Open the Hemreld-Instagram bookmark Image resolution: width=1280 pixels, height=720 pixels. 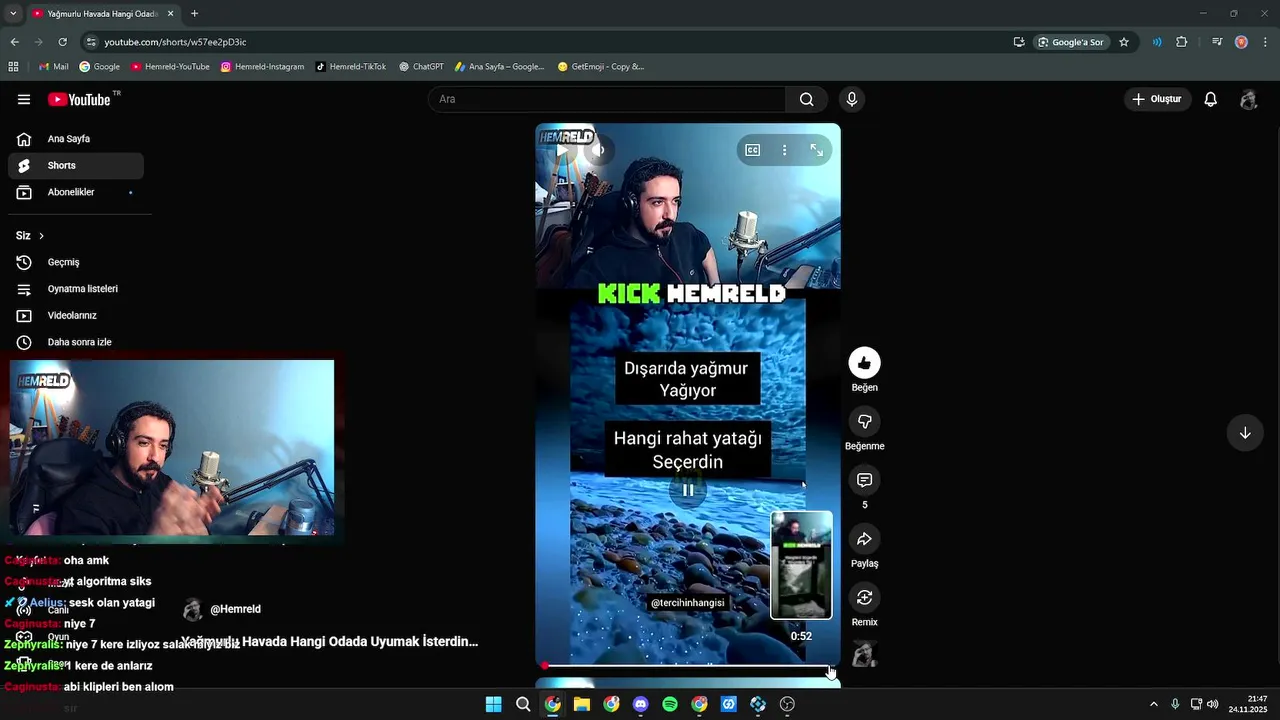262,67
